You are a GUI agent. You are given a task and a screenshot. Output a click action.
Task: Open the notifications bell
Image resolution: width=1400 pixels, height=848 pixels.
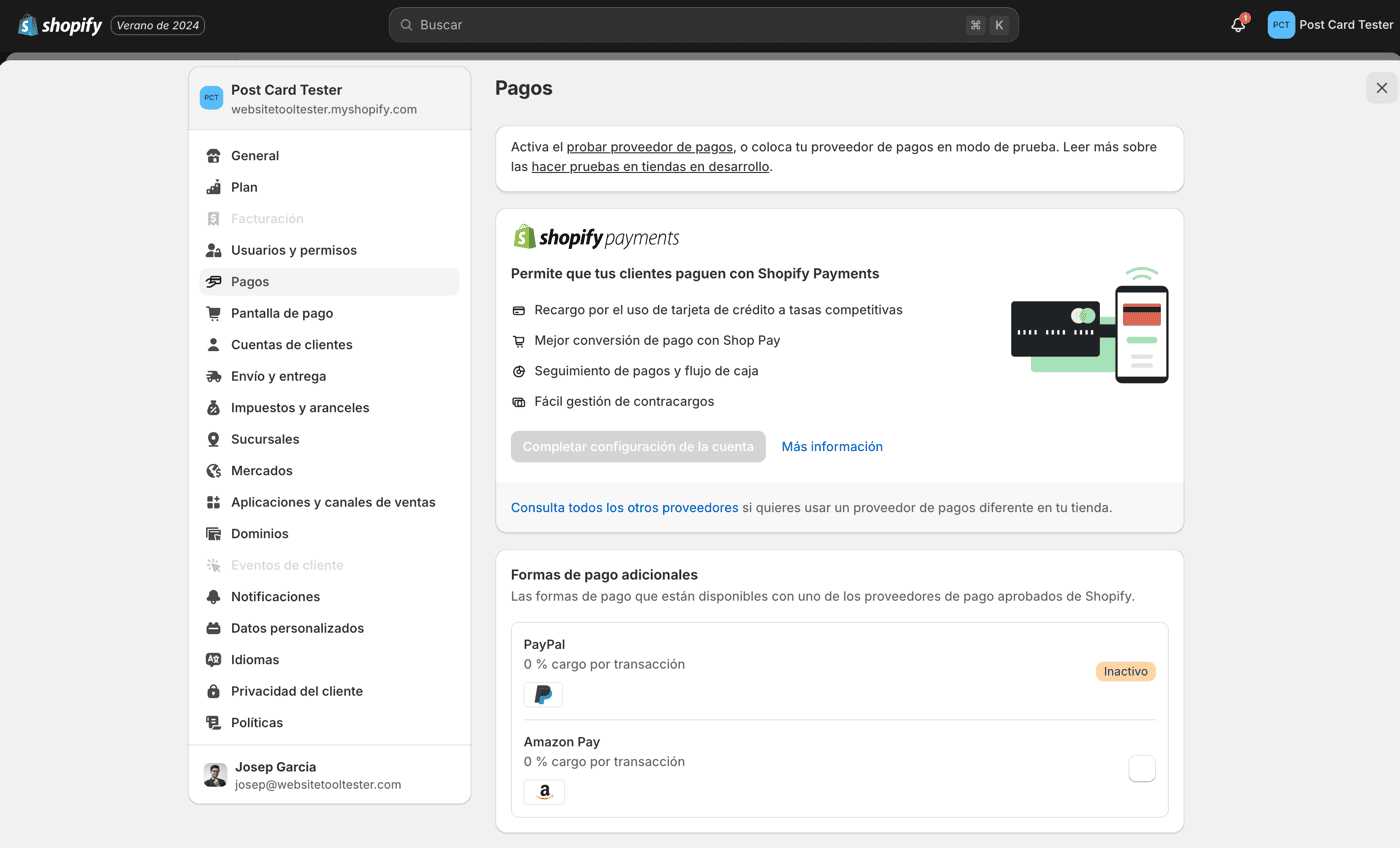point(1238,25)
